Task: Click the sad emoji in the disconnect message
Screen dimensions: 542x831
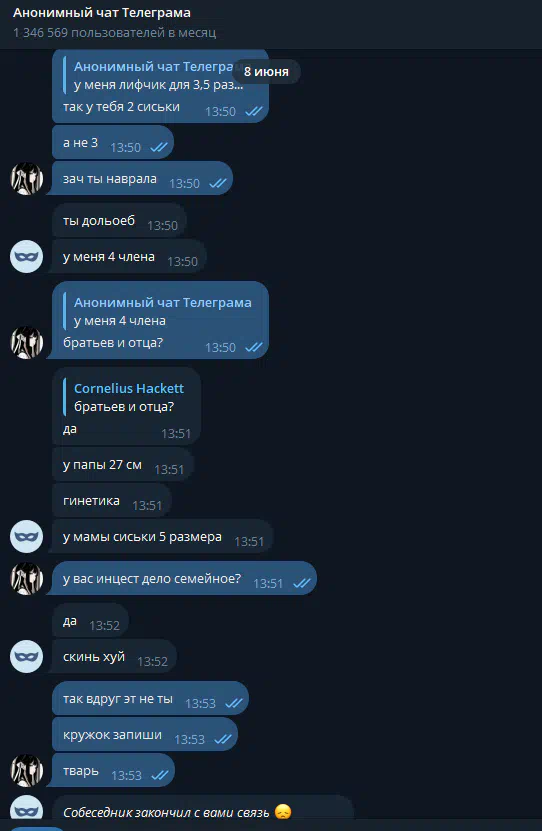Action: point(283,812)
